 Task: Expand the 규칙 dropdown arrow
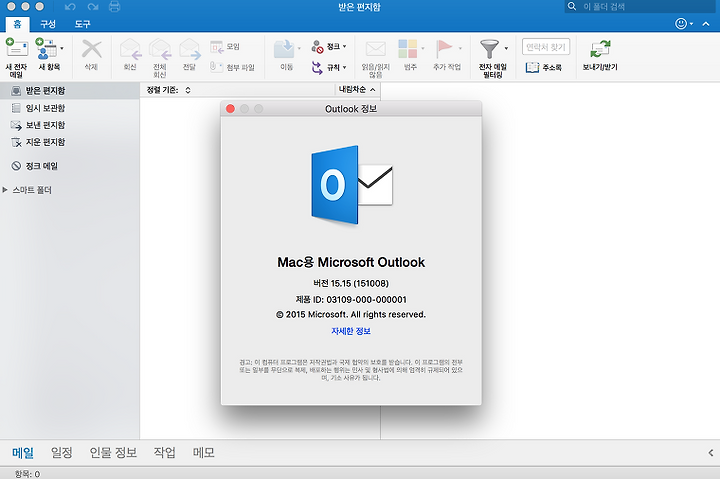[344, 68]
